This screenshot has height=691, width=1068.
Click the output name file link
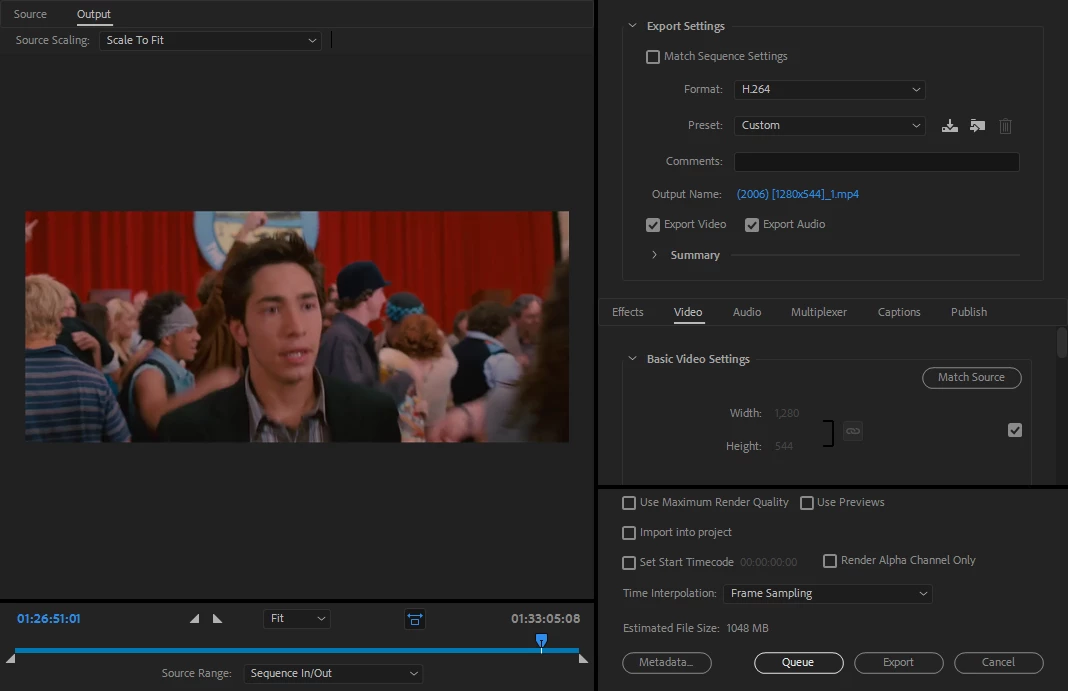798,195
